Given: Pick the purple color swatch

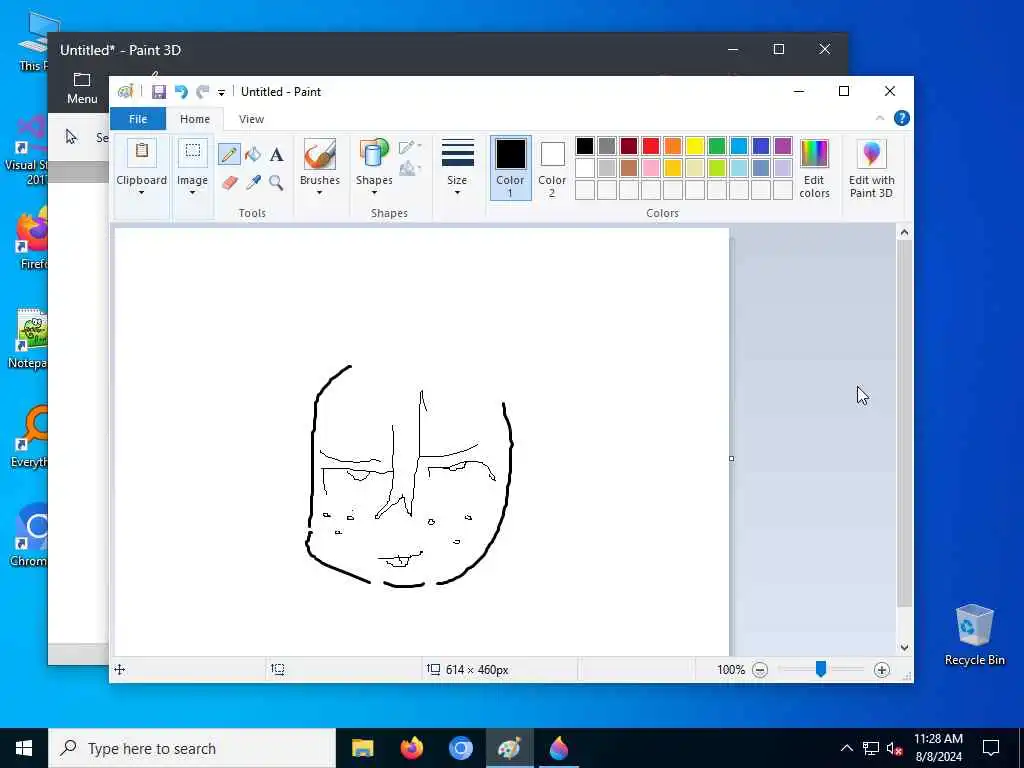Looking at the screenshot, I should click(783, 146).
